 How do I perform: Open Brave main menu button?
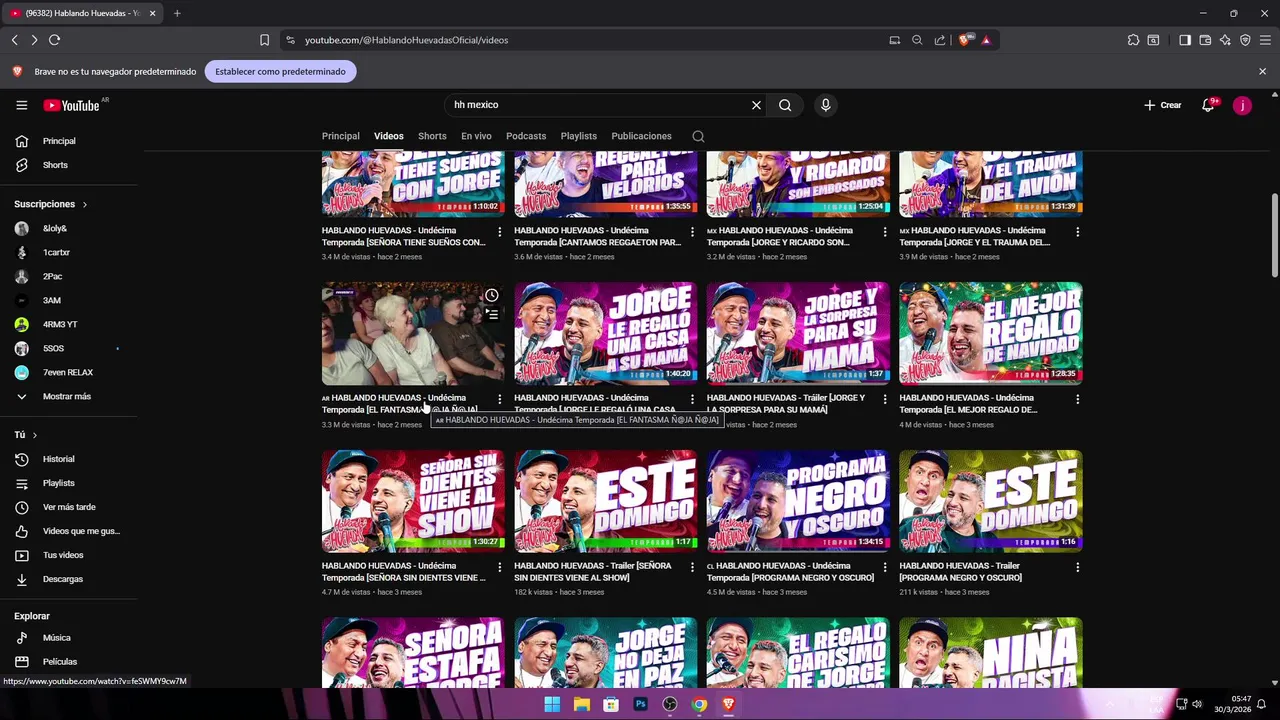[x=1265, y=40]
